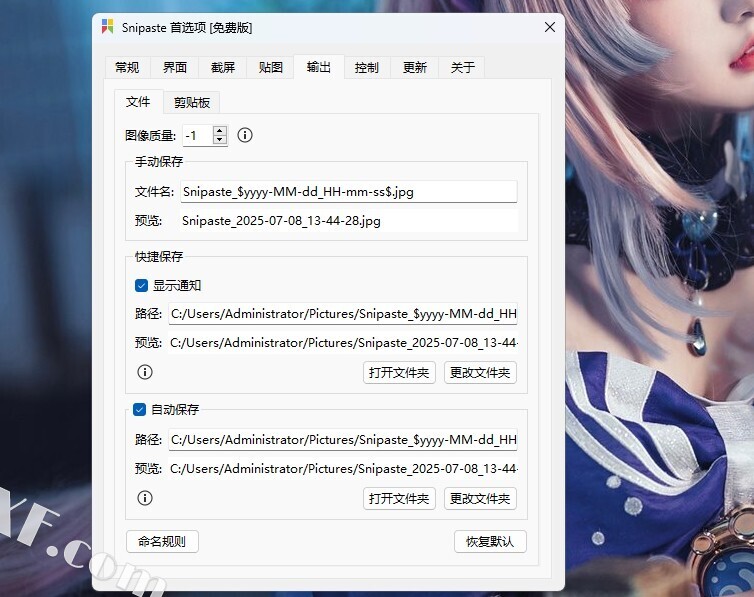Viewport: 754px width, 597px height.
Task: Click the 文件名 label
Action: click(154, 192)
